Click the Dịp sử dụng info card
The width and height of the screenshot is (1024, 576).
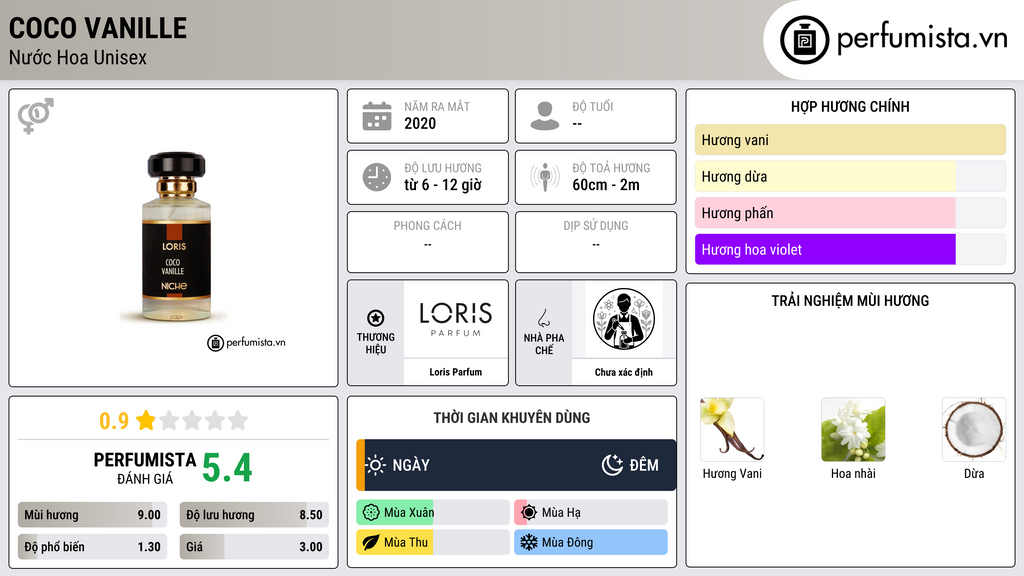tap(596, 242)
